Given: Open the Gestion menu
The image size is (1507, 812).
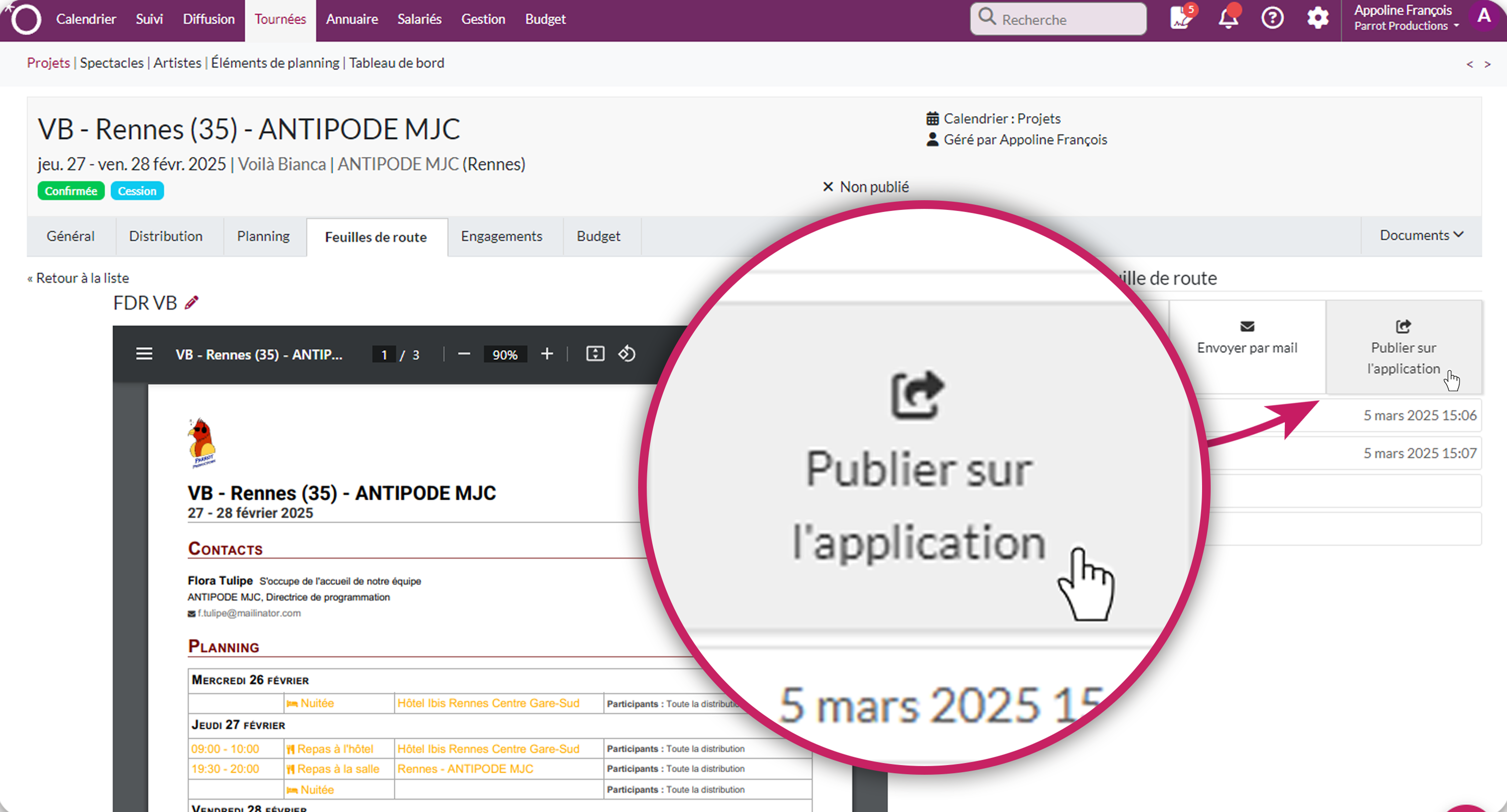Looking at the screenshot, I should (483, 19).
